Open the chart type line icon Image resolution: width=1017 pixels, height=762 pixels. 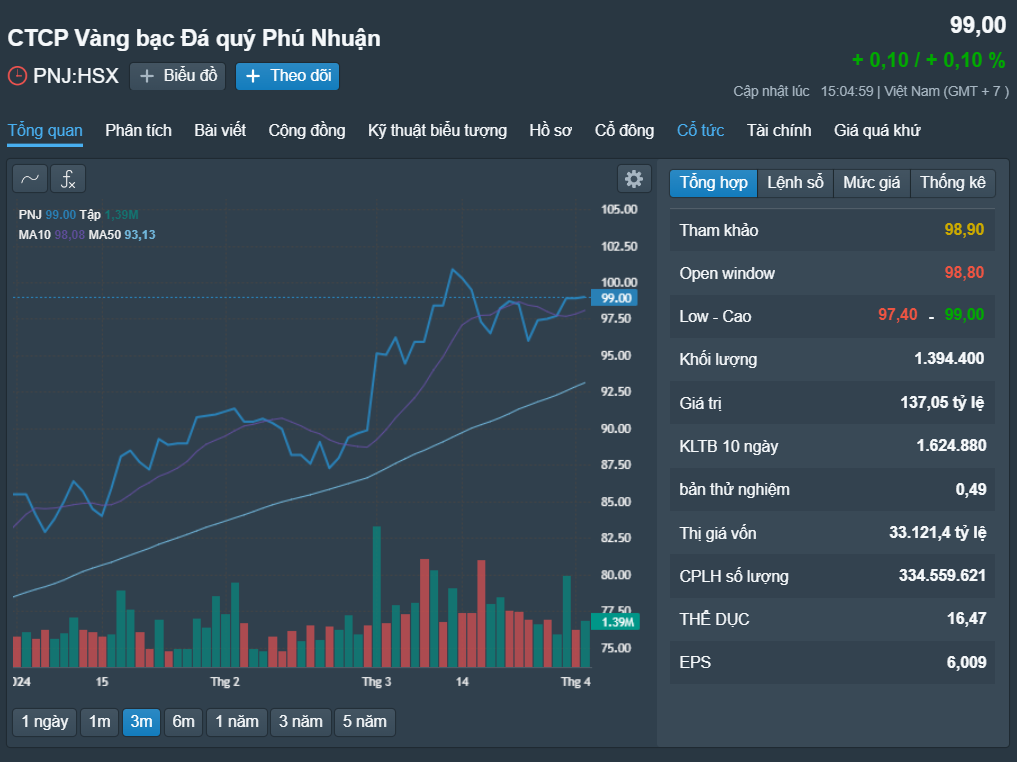(x=30, y=179)
